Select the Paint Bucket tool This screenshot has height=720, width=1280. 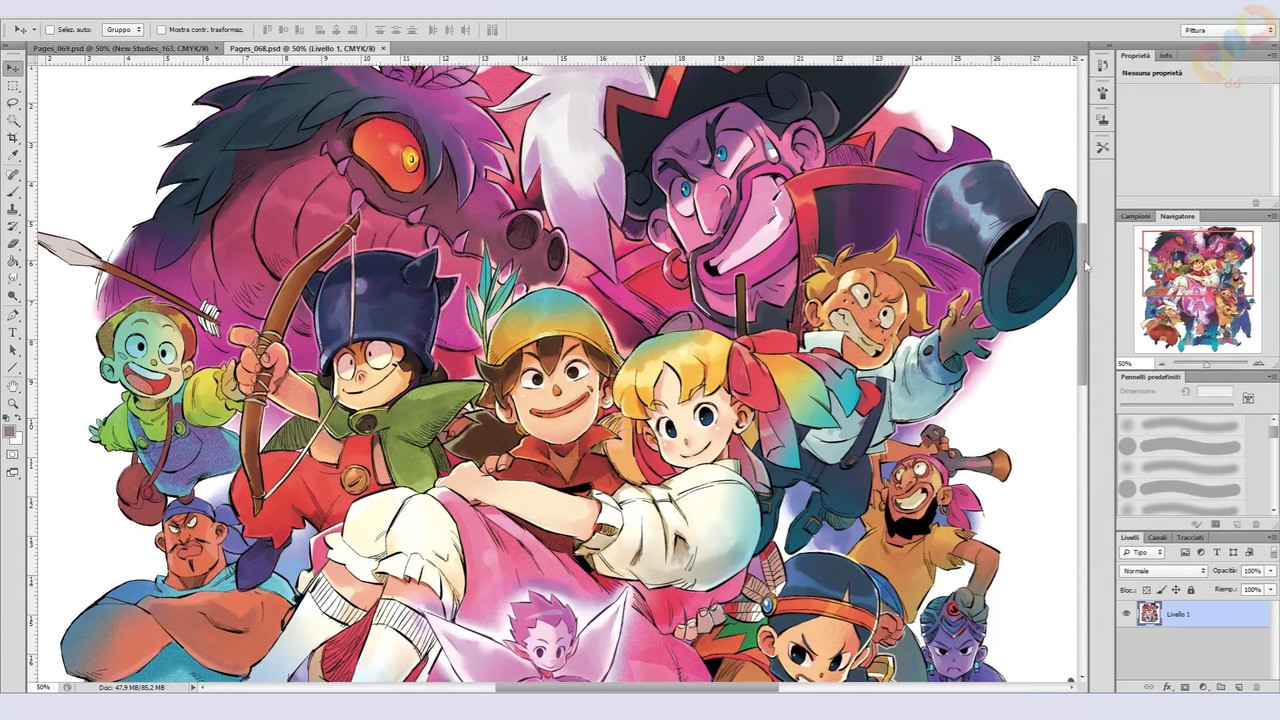point(12,261)
